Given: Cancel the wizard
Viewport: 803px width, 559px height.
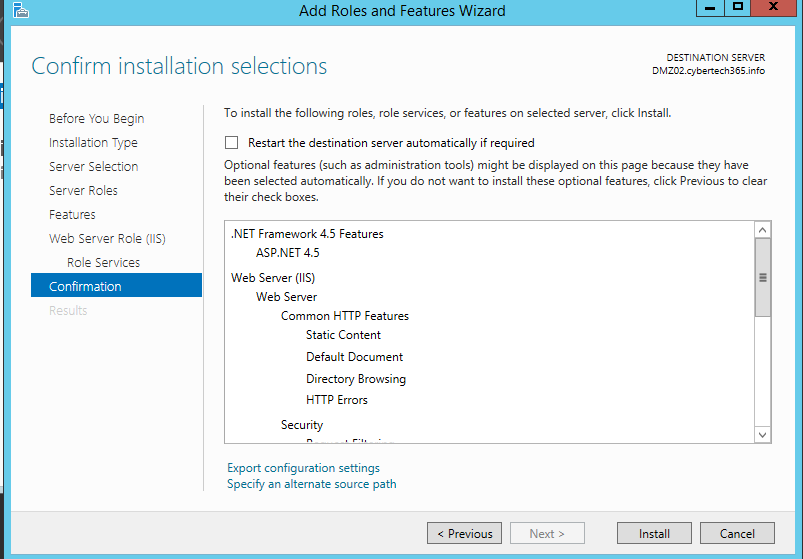Looking at the screenshot, I should tap(737, 533).
